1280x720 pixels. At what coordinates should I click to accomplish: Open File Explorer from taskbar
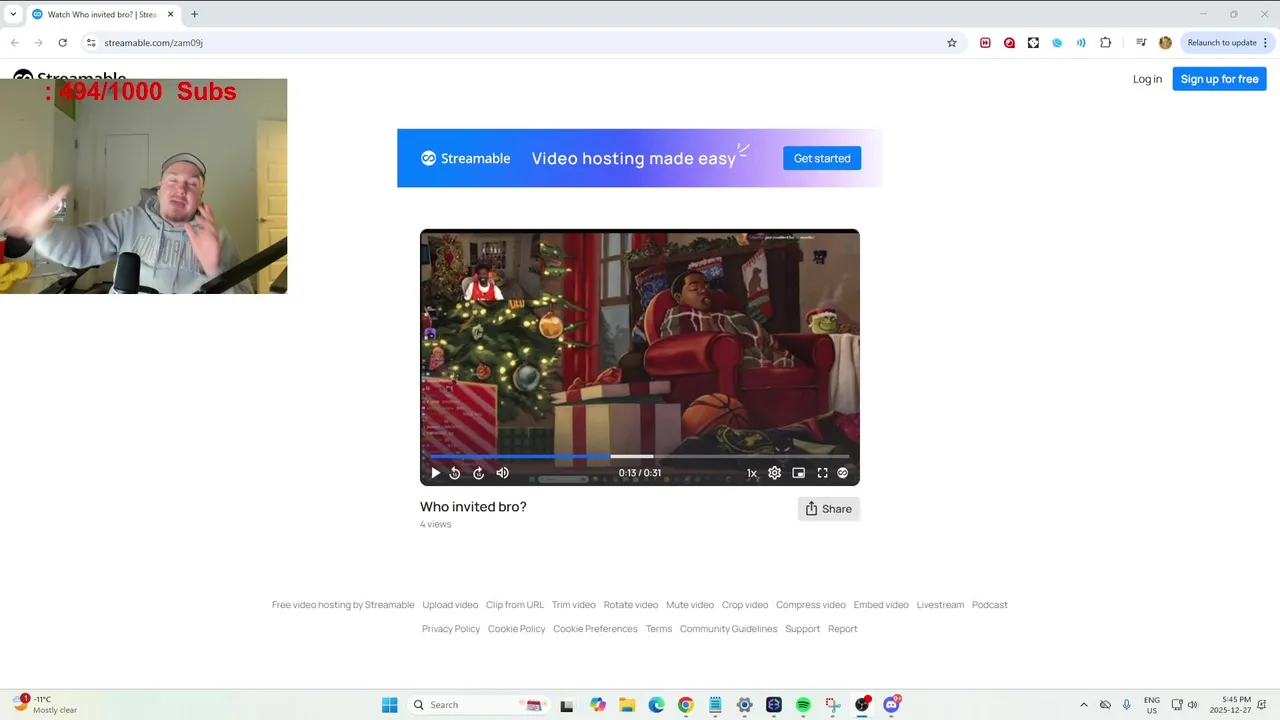(627, 705)
